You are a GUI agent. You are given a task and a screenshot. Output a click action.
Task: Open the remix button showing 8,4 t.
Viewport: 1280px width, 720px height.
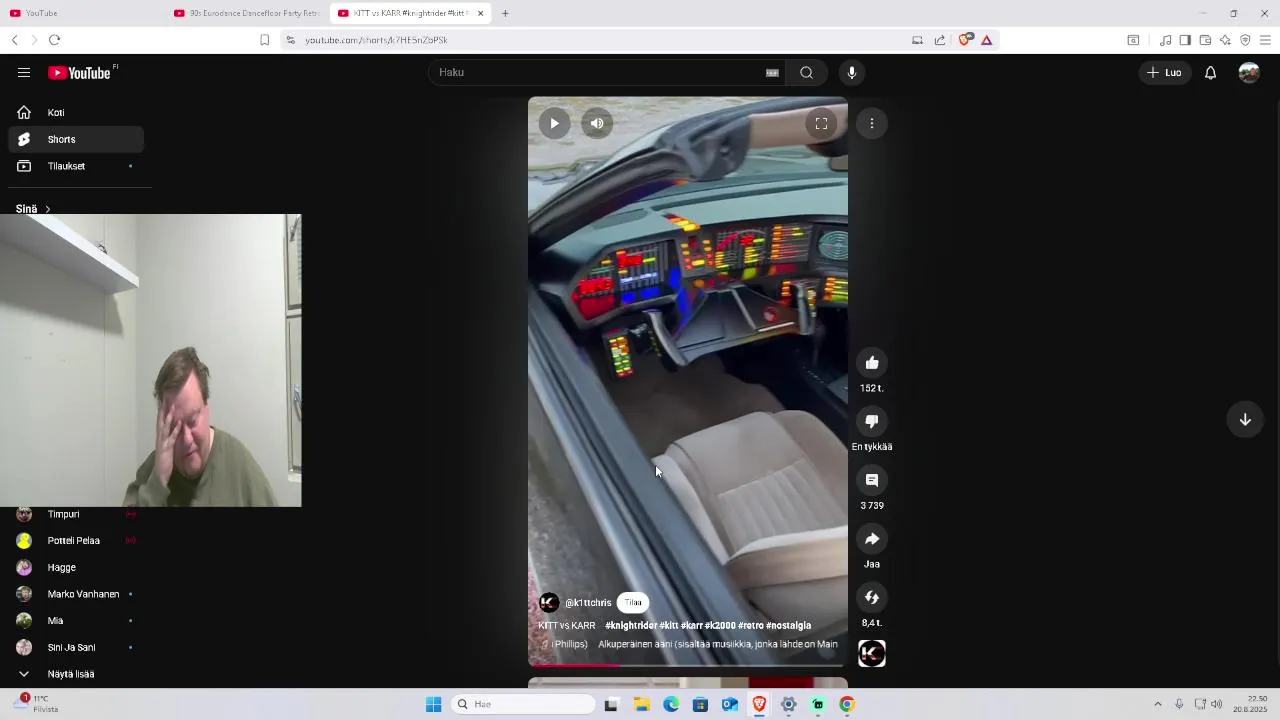click(872, 598)
